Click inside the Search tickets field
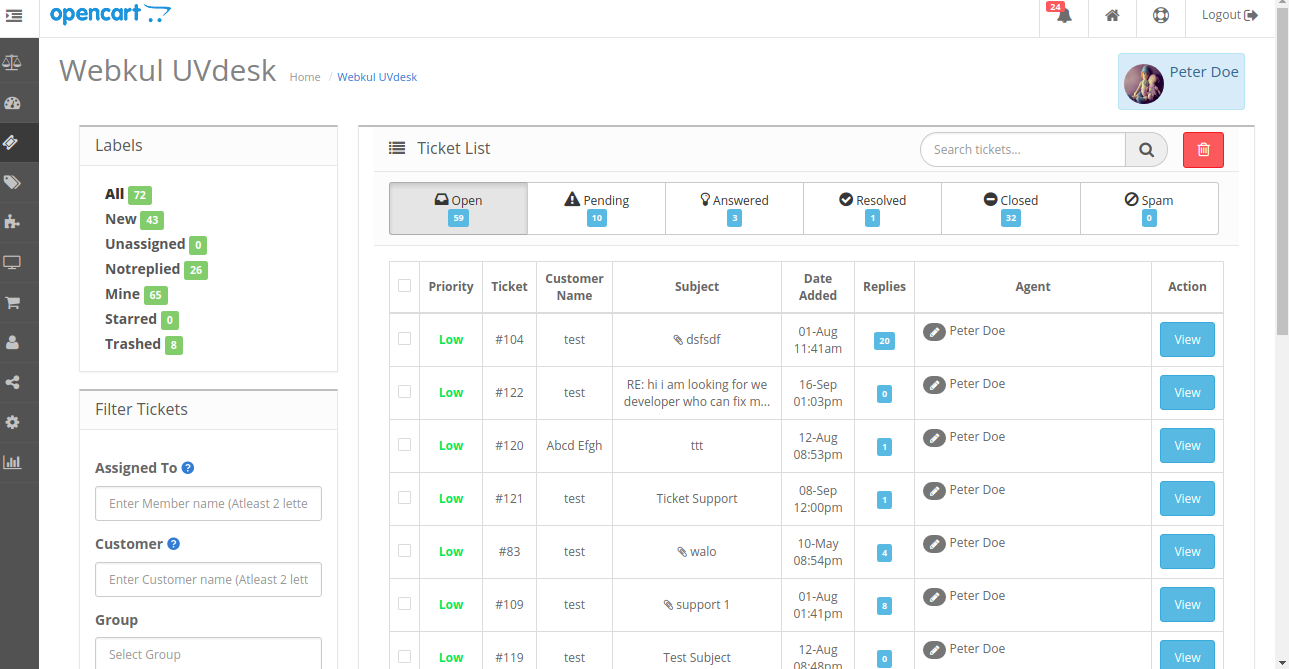The width and height of the screenshot is (1289, 669). (x=1022, y=149)
